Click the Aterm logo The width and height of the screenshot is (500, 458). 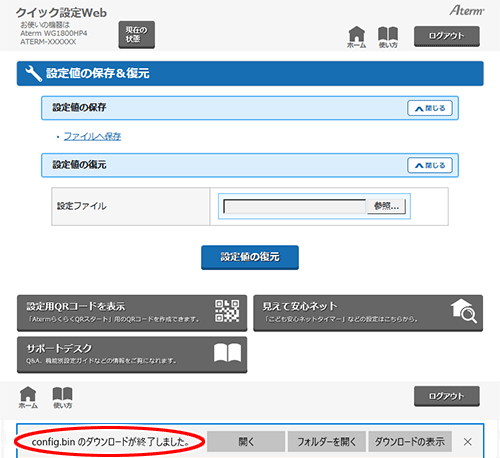(x=467, y=11)
